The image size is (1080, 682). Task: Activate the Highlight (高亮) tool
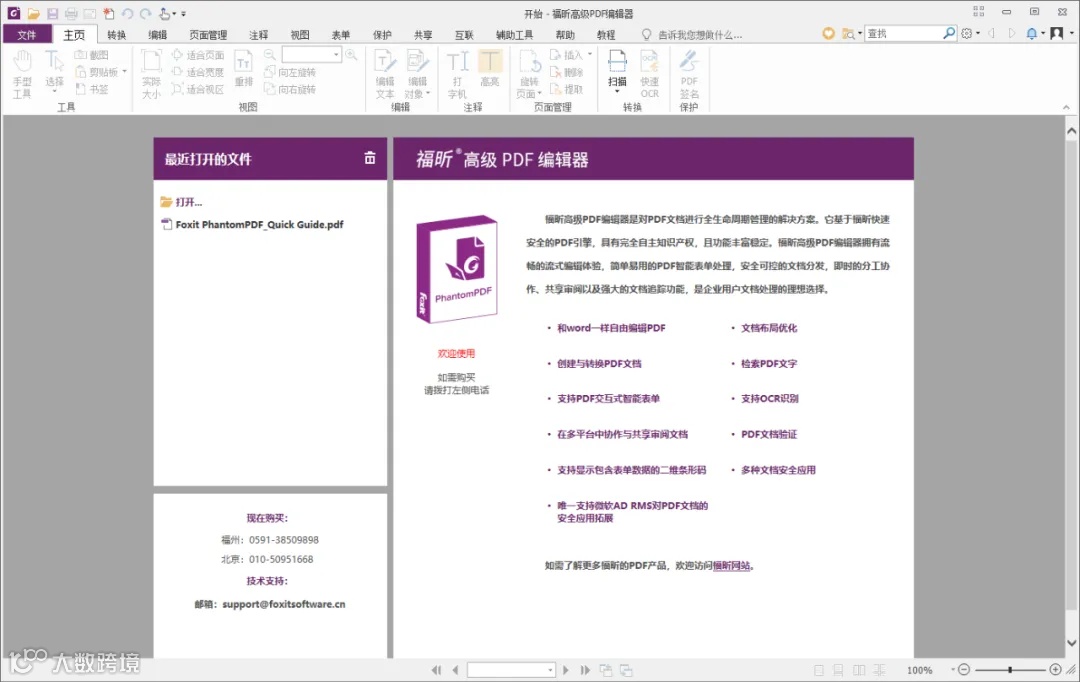490,69
